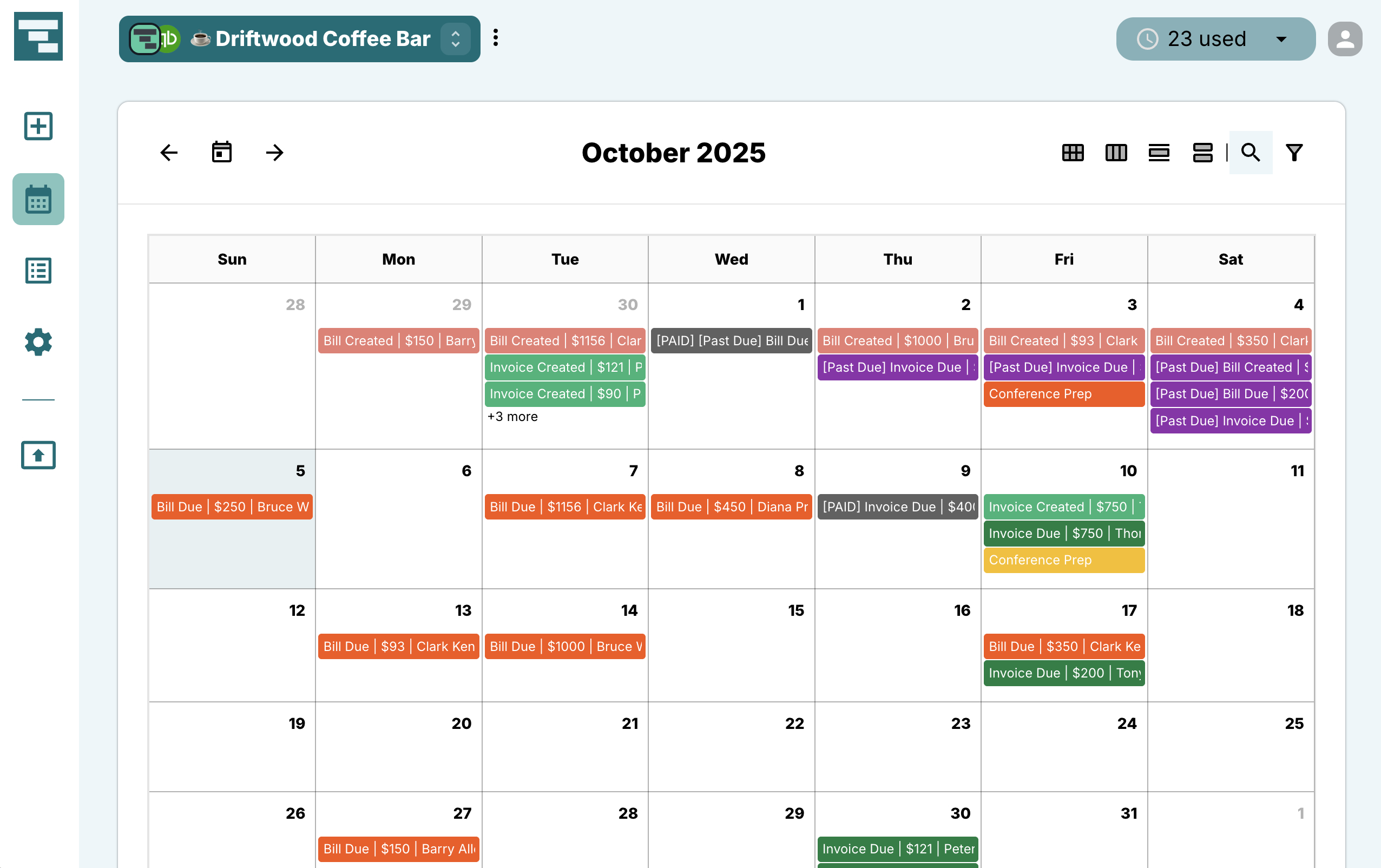Viewport: 1381px width, 868px height.
Task: Activate the search icon
Action: [x=1250, y=152]
